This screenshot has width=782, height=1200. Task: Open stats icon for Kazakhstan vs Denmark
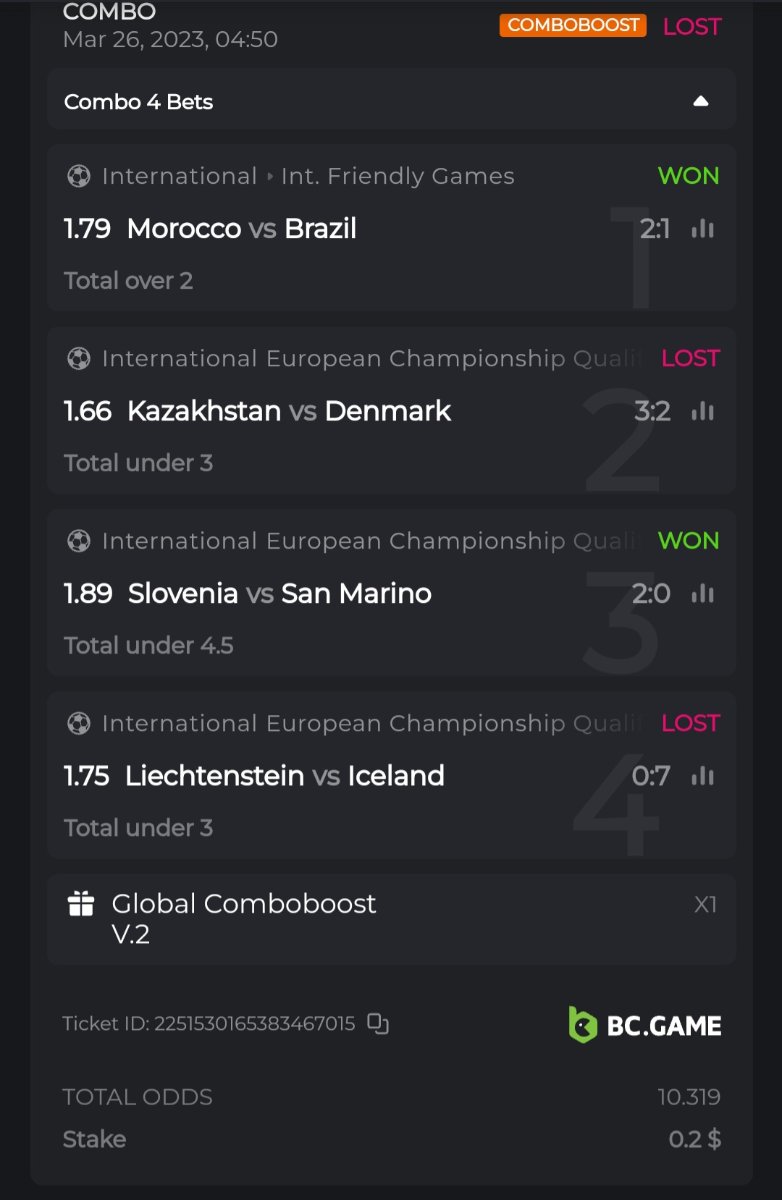703,411
